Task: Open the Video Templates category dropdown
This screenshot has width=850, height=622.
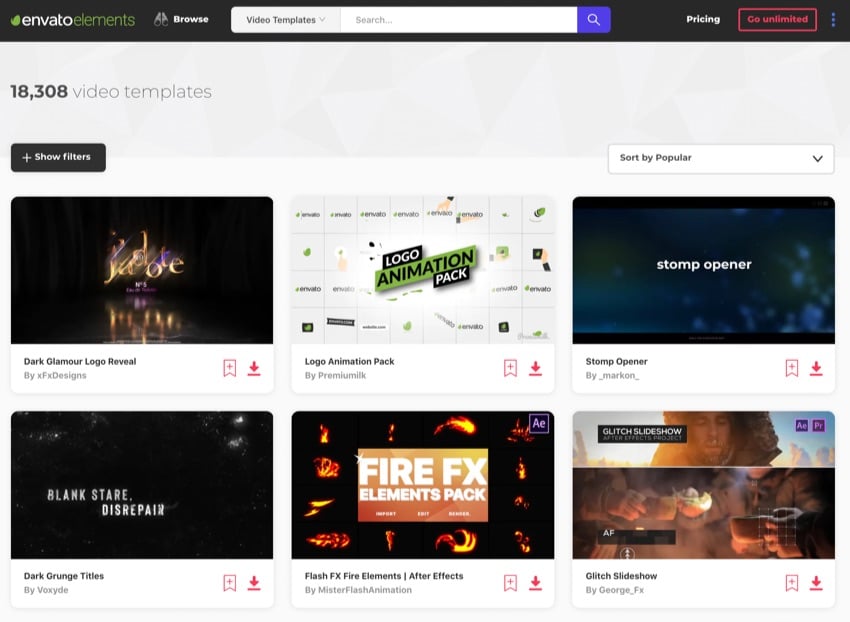Action: [x=285, y=20]
